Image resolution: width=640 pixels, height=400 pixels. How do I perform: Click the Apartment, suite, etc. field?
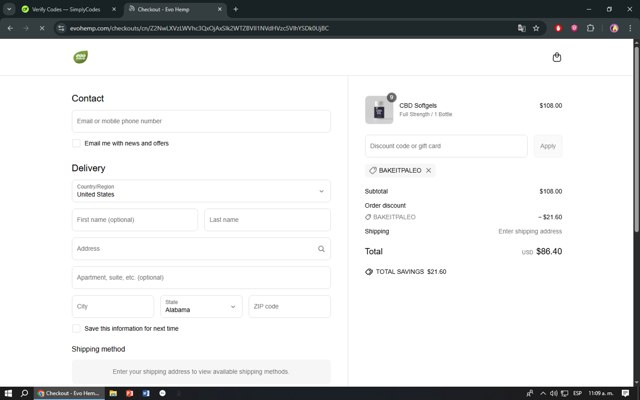(201, 278)
